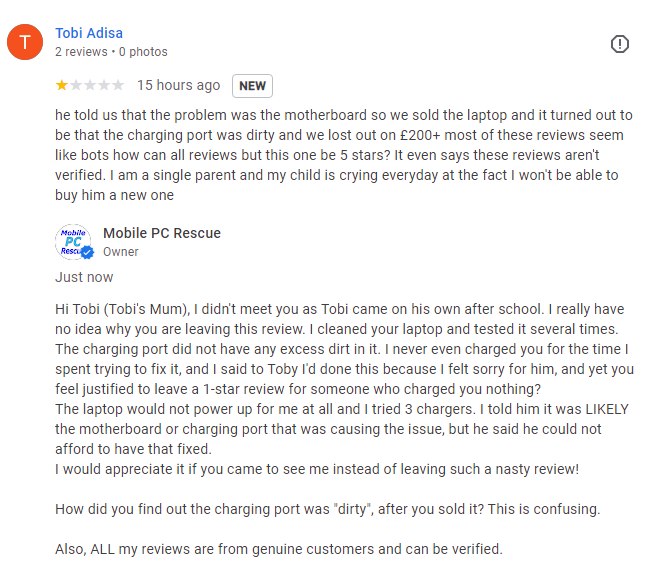Report this review via exclamation icon

coord(620,43)
